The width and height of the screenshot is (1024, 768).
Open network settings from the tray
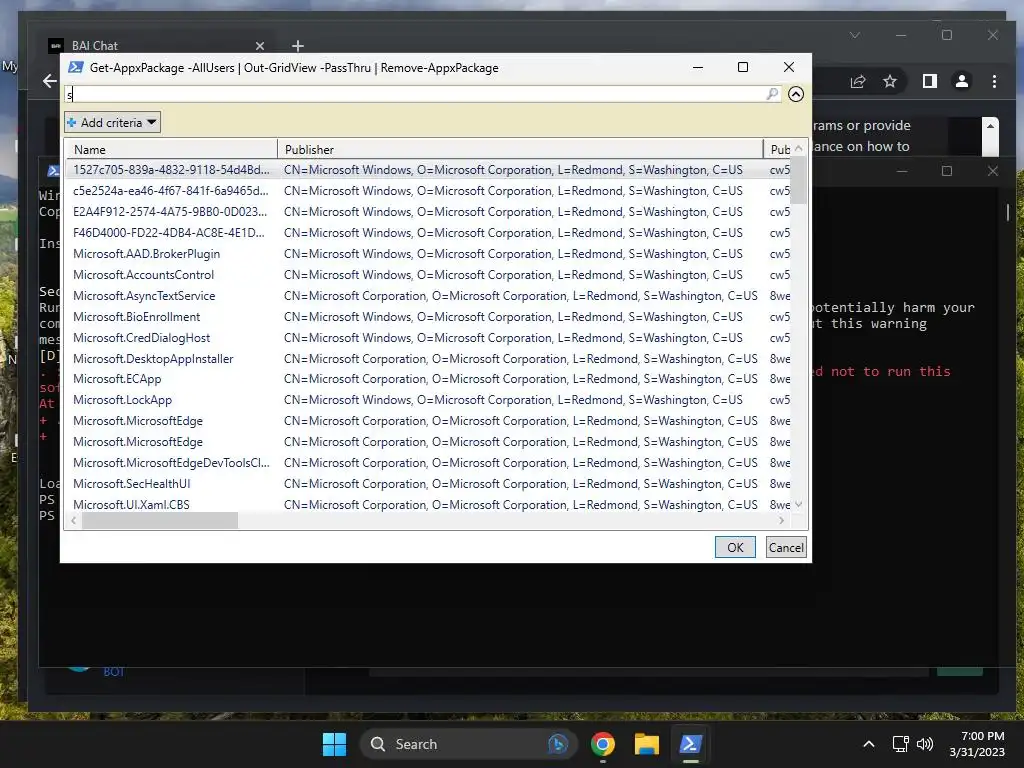901,744
